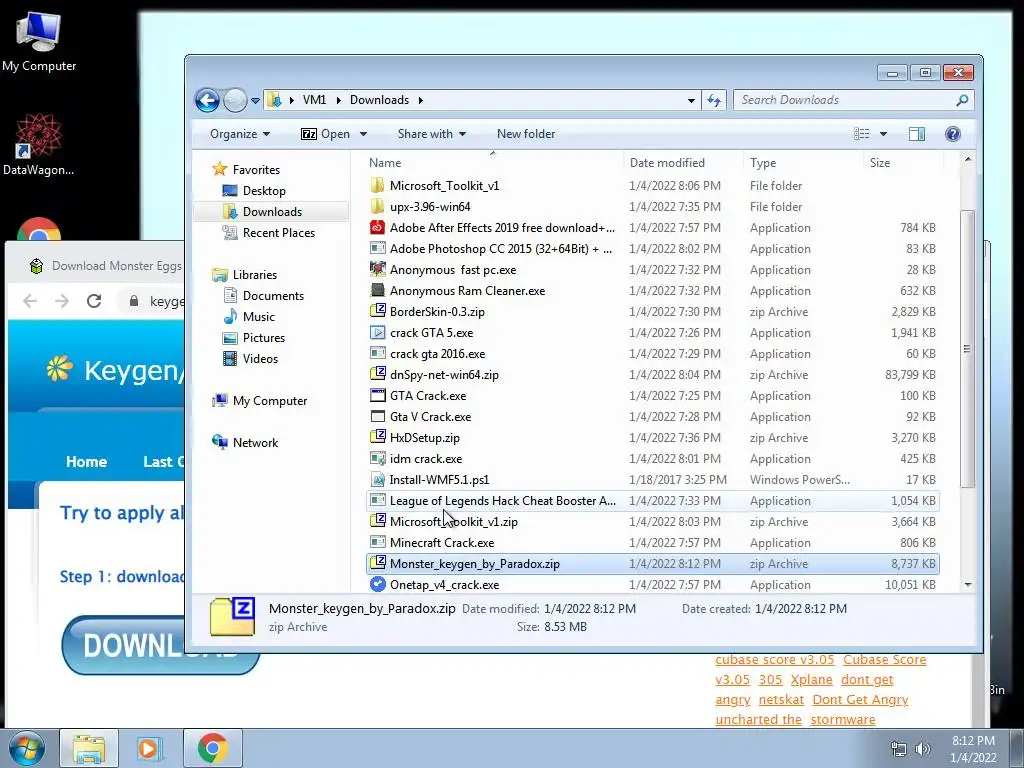This screenshot has height=768, width=1024.
Task: Select Network in navigation pane
Action: click(x=255, y=443)
